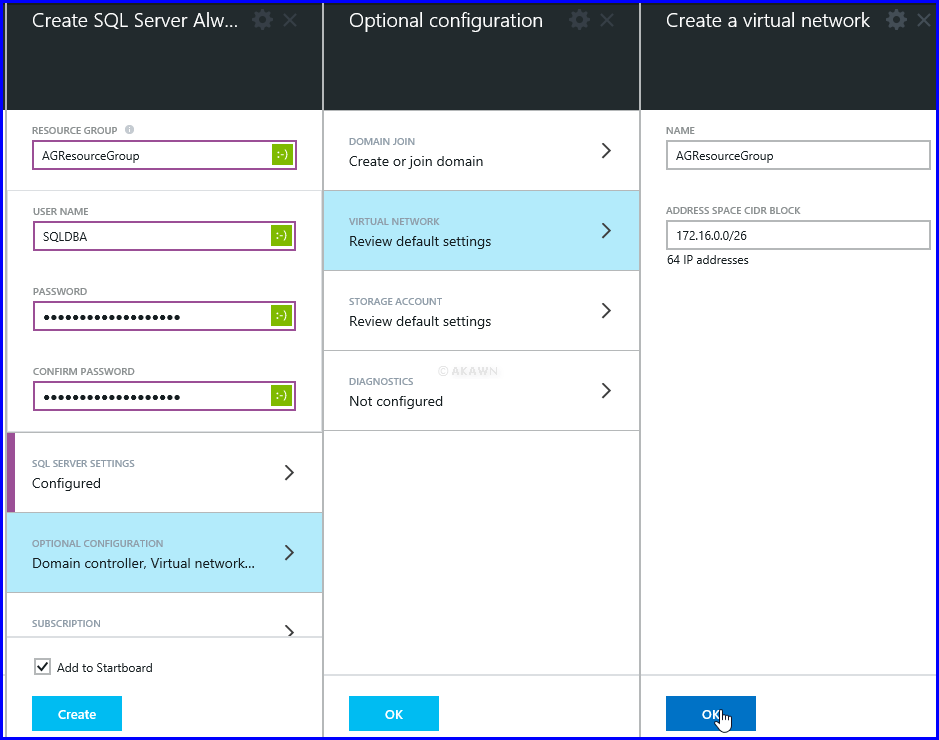Click the smiley validation icon in Password field

point(281,316)
